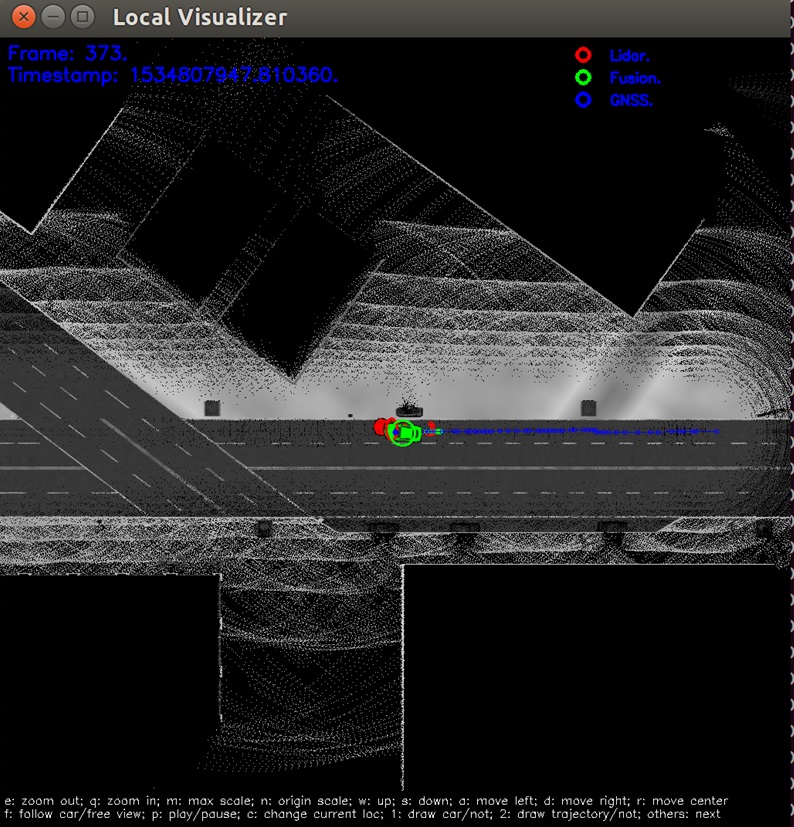Image resolution: width=794 pixels, height=827 pixels.
Task: Click the green car marker on the road
Action: (x=405, y=433)
